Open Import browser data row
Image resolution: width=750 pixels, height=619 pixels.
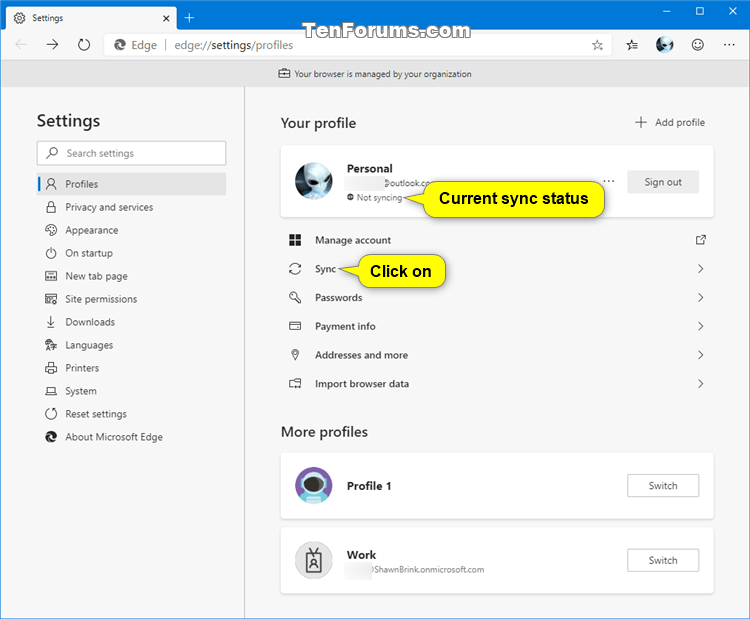[496, 384]
